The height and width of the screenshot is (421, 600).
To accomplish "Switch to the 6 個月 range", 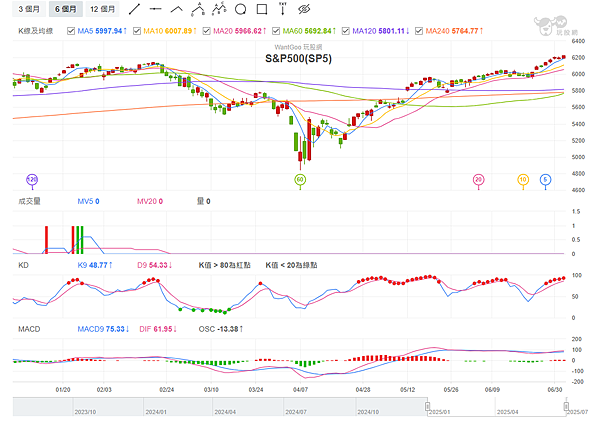I will [x=65, y=9].
